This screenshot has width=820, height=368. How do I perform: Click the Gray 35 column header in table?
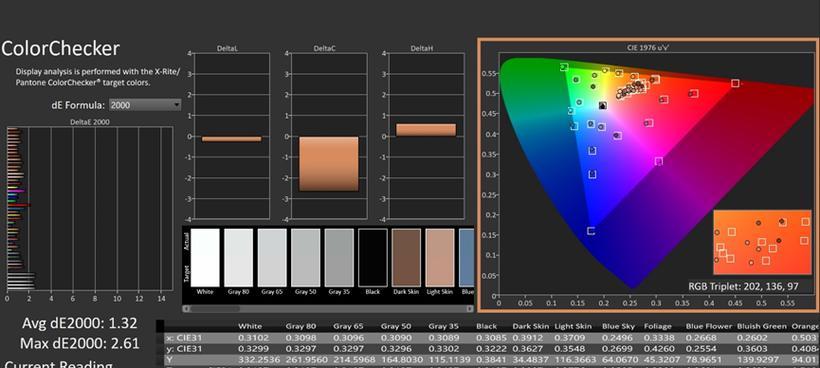coord(443,326)
